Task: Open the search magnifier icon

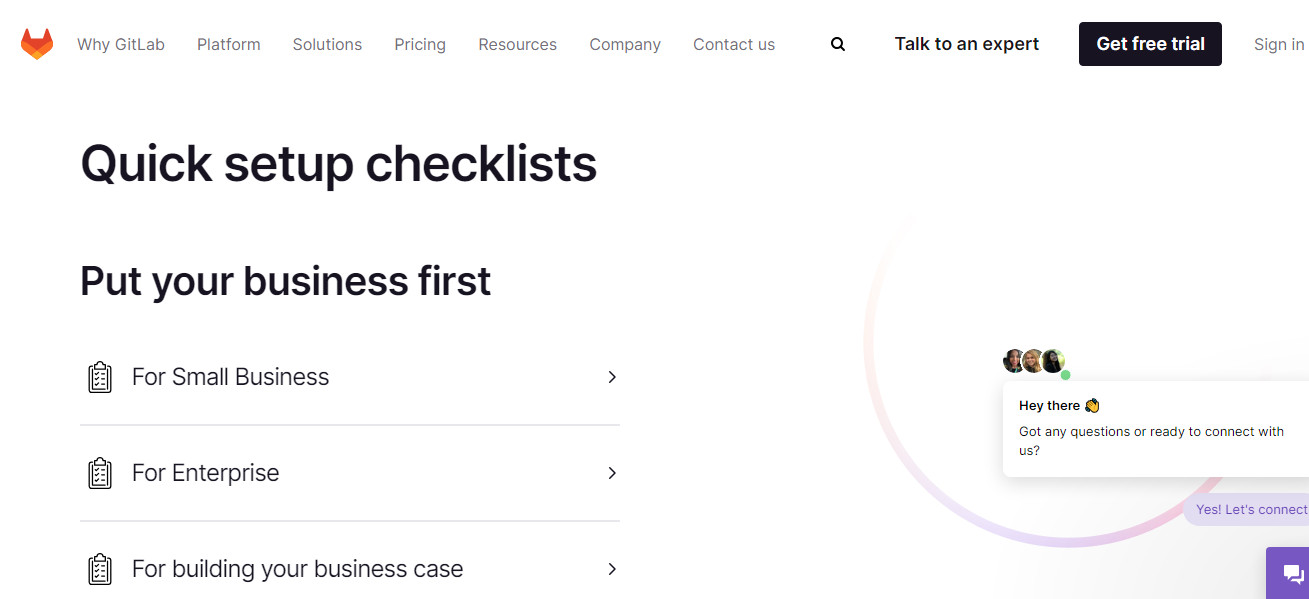Action: [x=838, y=44]
